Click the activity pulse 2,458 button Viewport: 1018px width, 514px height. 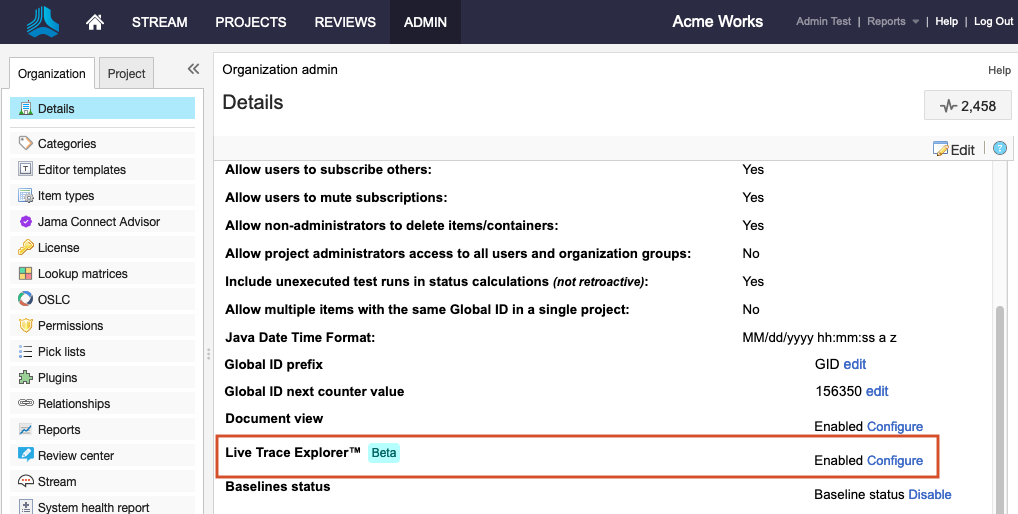click(967, 106)
